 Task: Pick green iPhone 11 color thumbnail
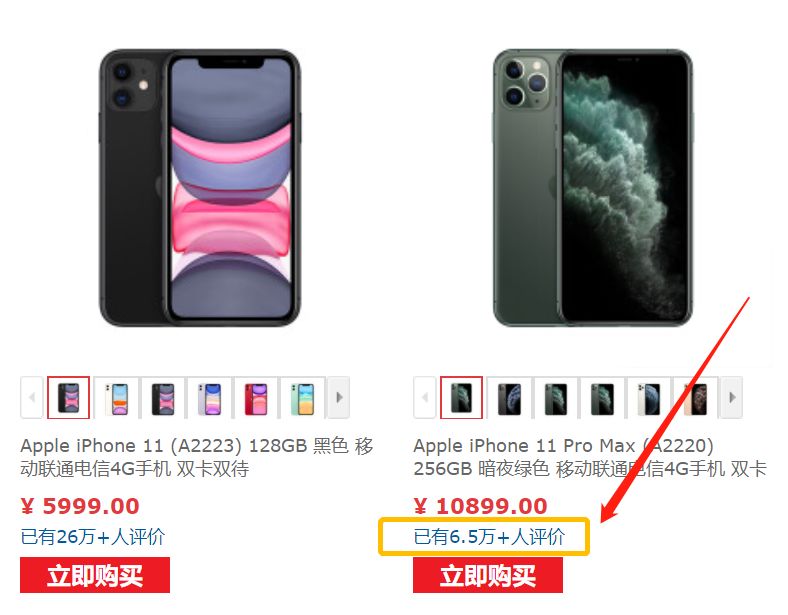pyautogui.click(x=303, y=397)
